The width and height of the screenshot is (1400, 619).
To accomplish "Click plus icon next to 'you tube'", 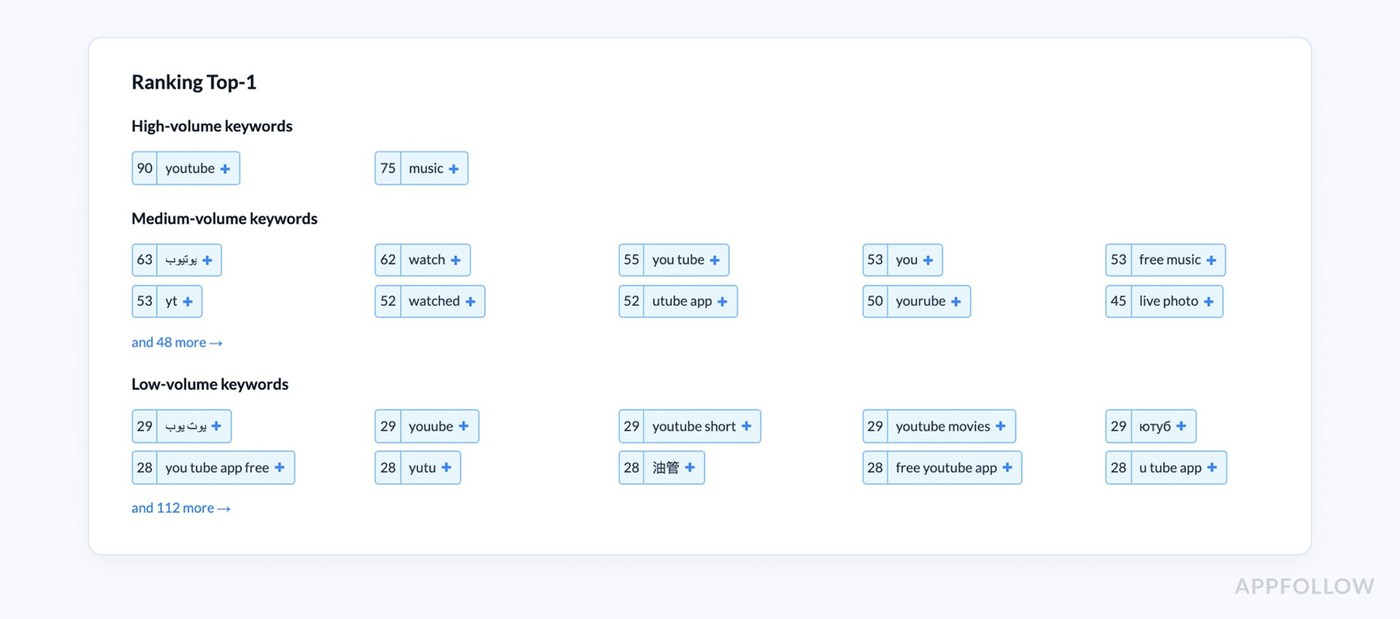I will click(x=714, y=260).
